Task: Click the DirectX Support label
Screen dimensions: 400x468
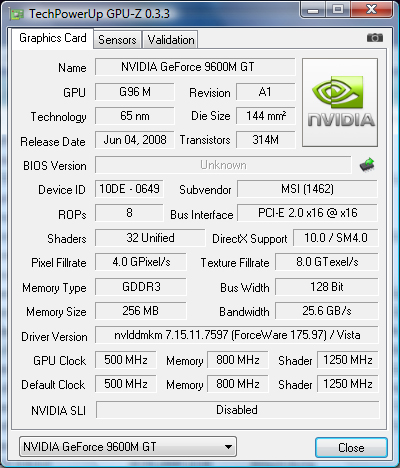Action: (x=250, y=239)
